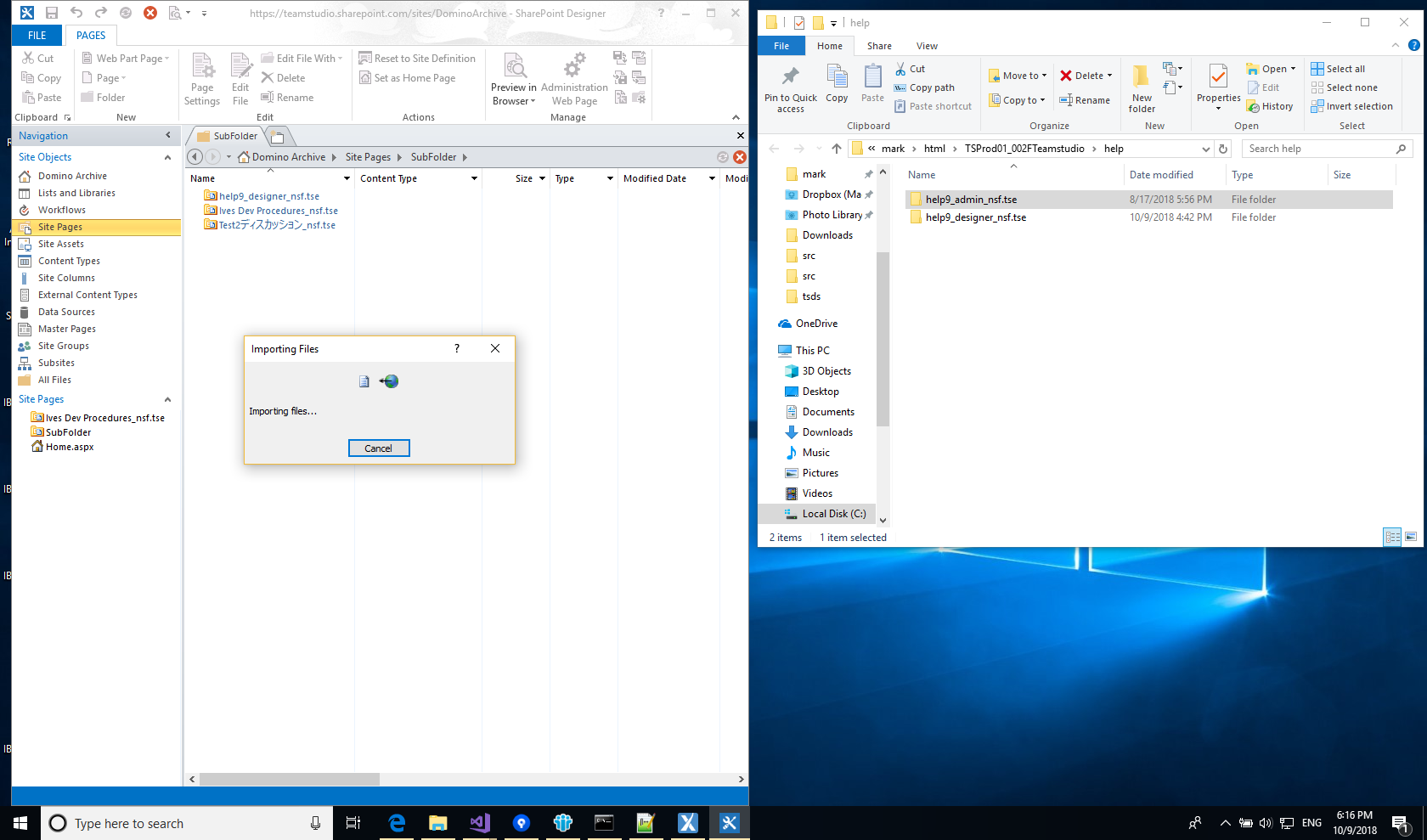The width and height of the screenshot is (1427, 840).
Task: Open the Content Type column dropdown
Action: click(474, 178)
